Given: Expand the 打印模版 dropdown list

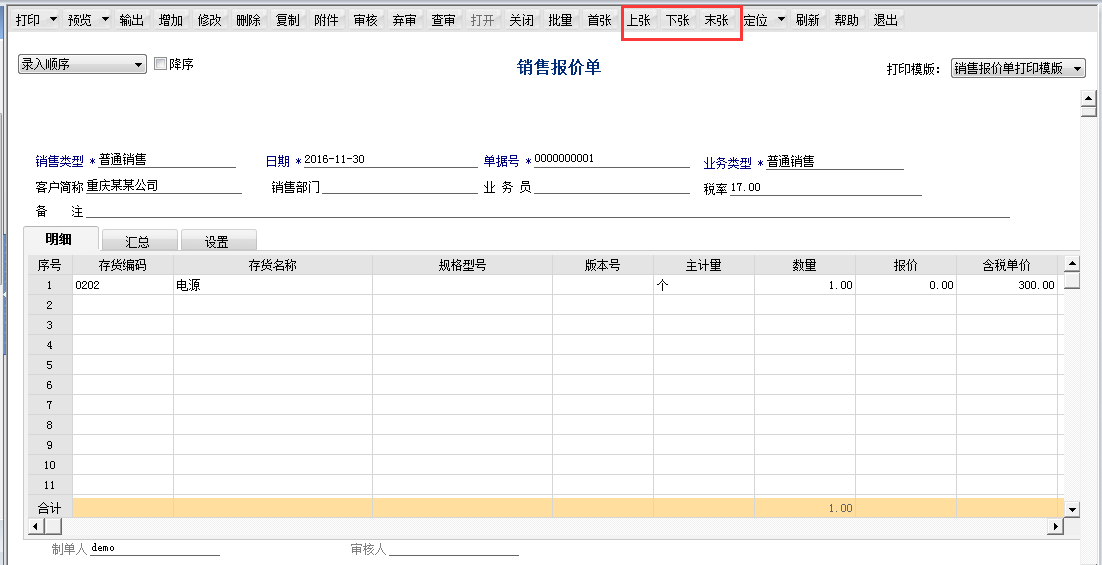Looking at the screenshot, I should tap(1076, 68).
